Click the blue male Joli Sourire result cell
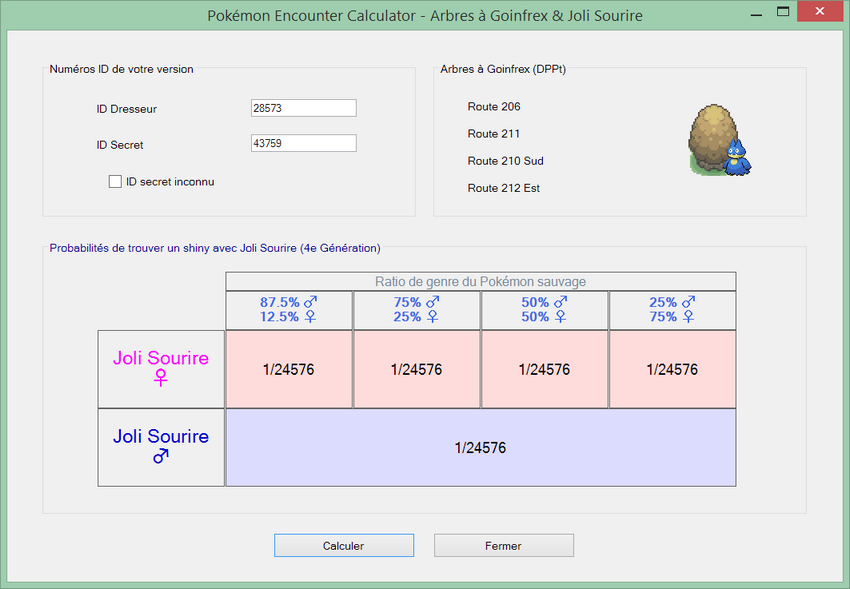Image resolution: width=850 pixels, height=589 pixels. click(480, 448)
